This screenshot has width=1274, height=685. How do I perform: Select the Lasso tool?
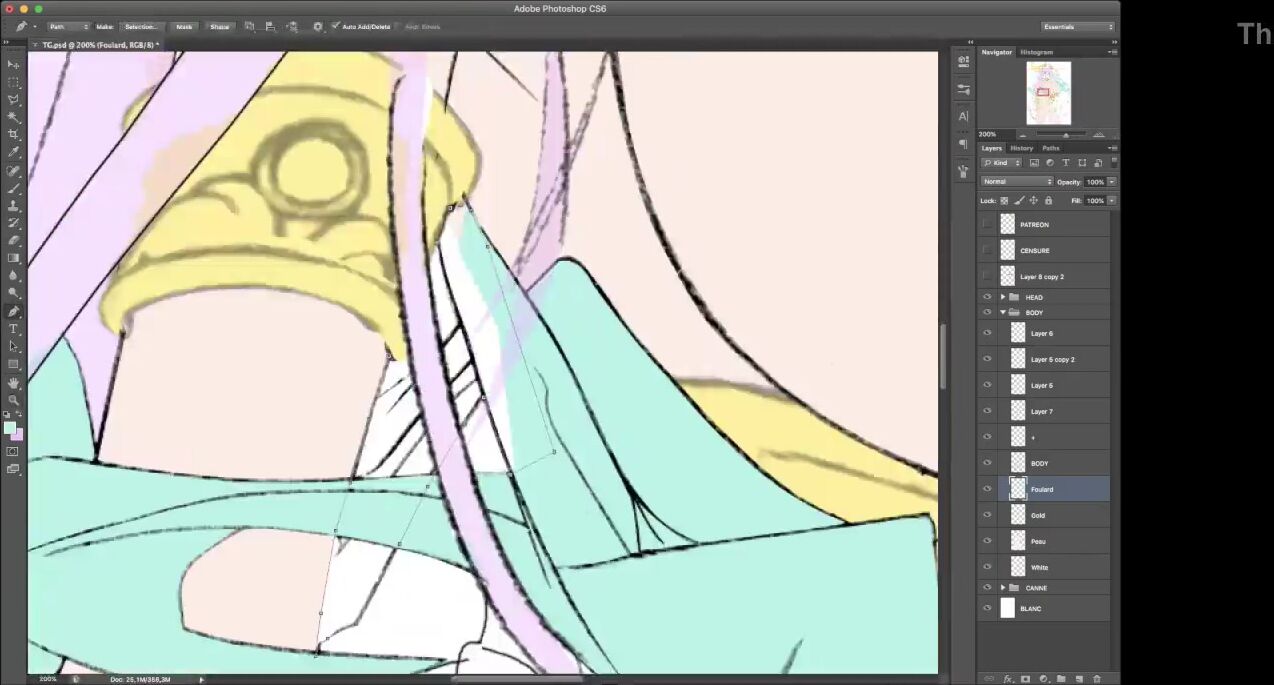coord(13,99)
